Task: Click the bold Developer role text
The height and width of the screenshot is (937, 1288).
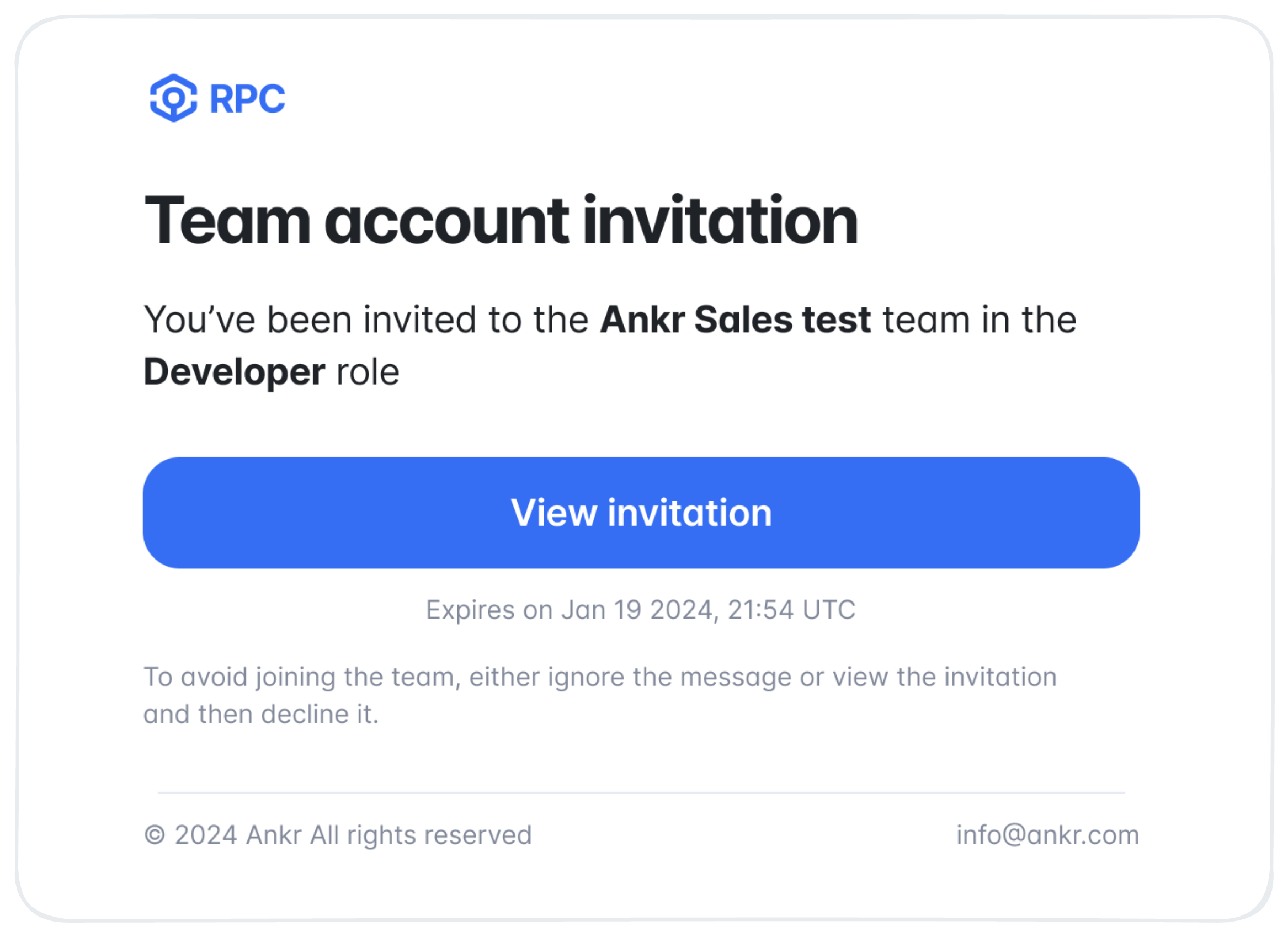Action: (x=234, y=372)
